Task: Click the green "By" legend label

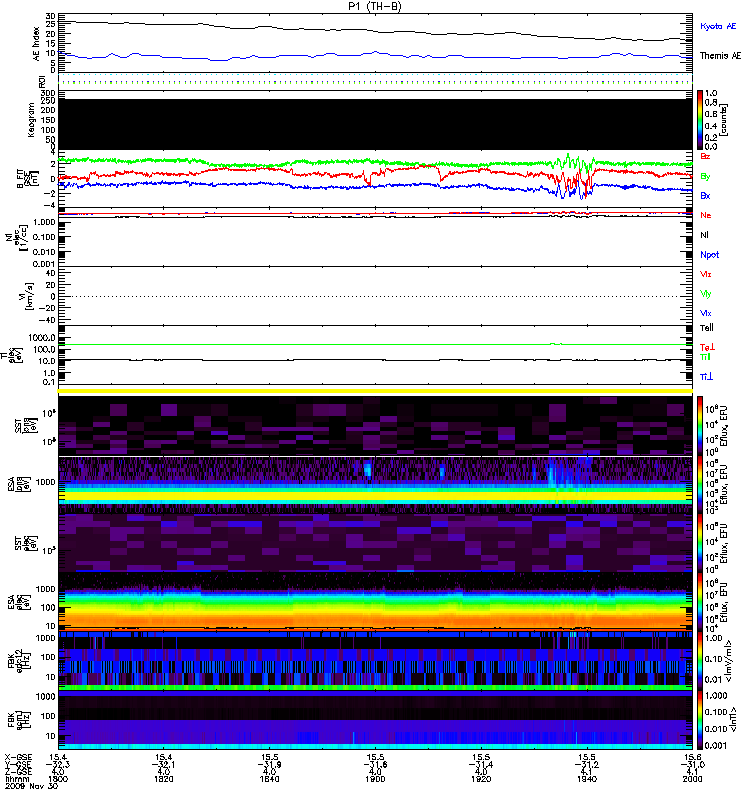Action: [x=705, y=177]
